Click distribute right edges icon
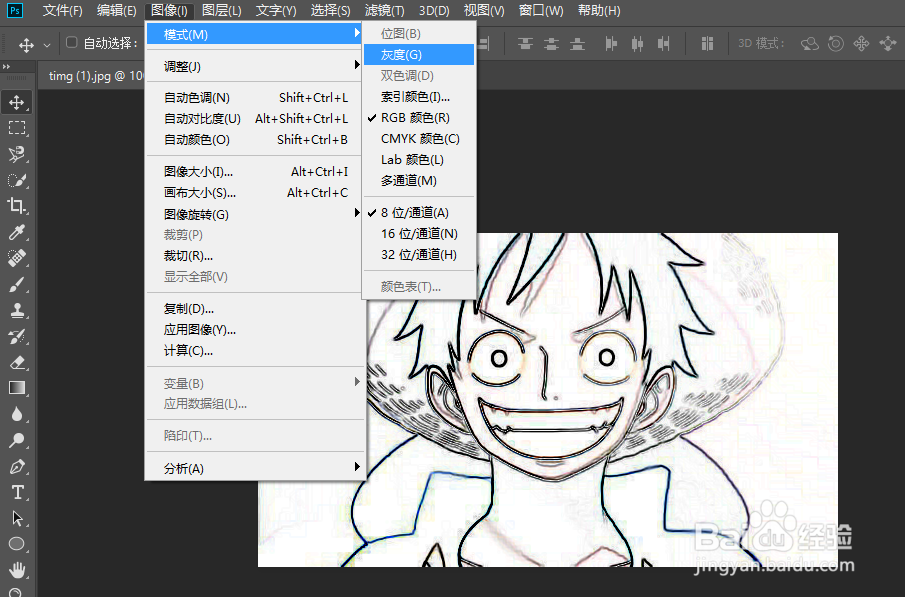 coord(664,43)
